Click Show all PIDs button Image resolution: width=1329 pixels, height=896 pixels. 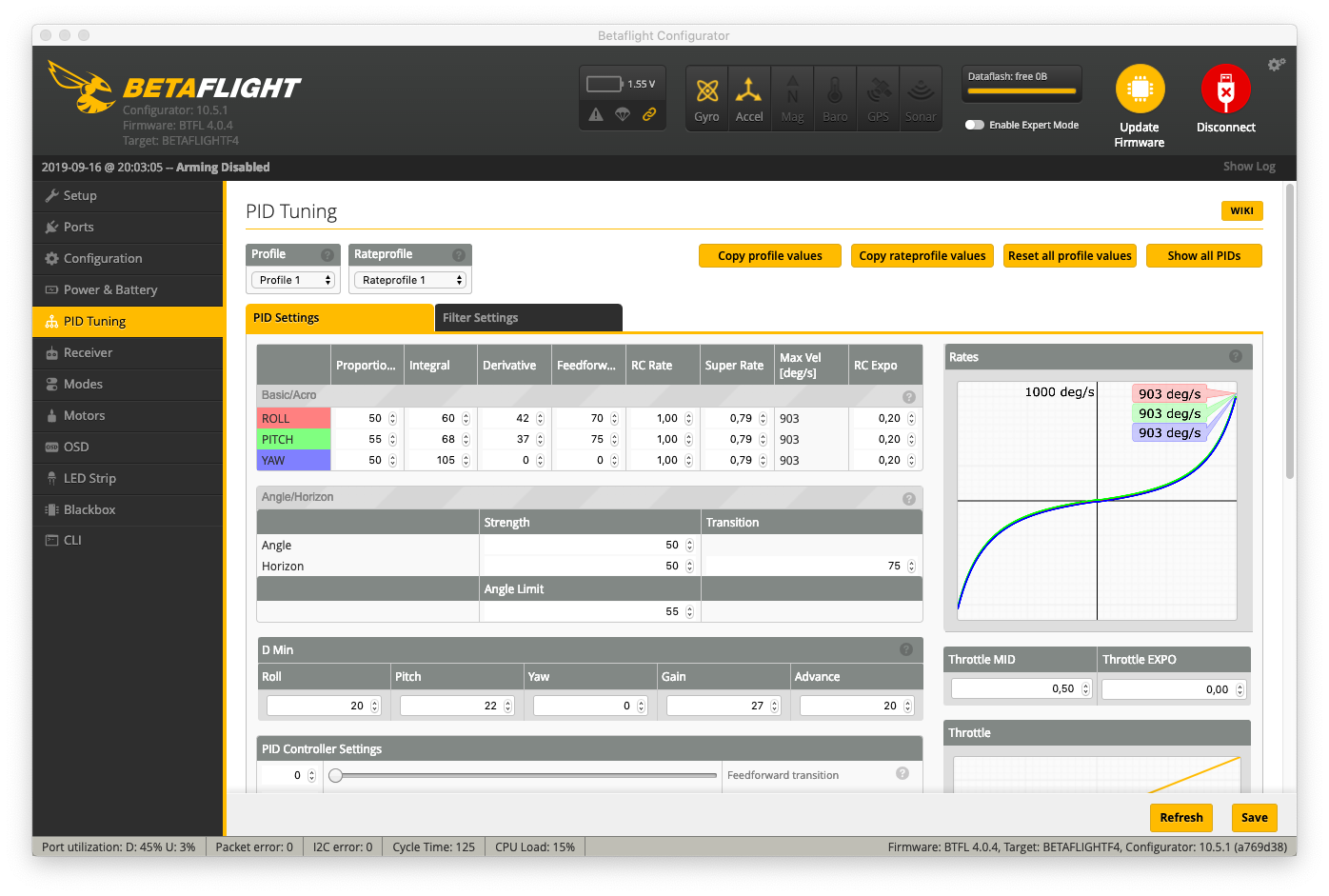tap(1204, 256)
